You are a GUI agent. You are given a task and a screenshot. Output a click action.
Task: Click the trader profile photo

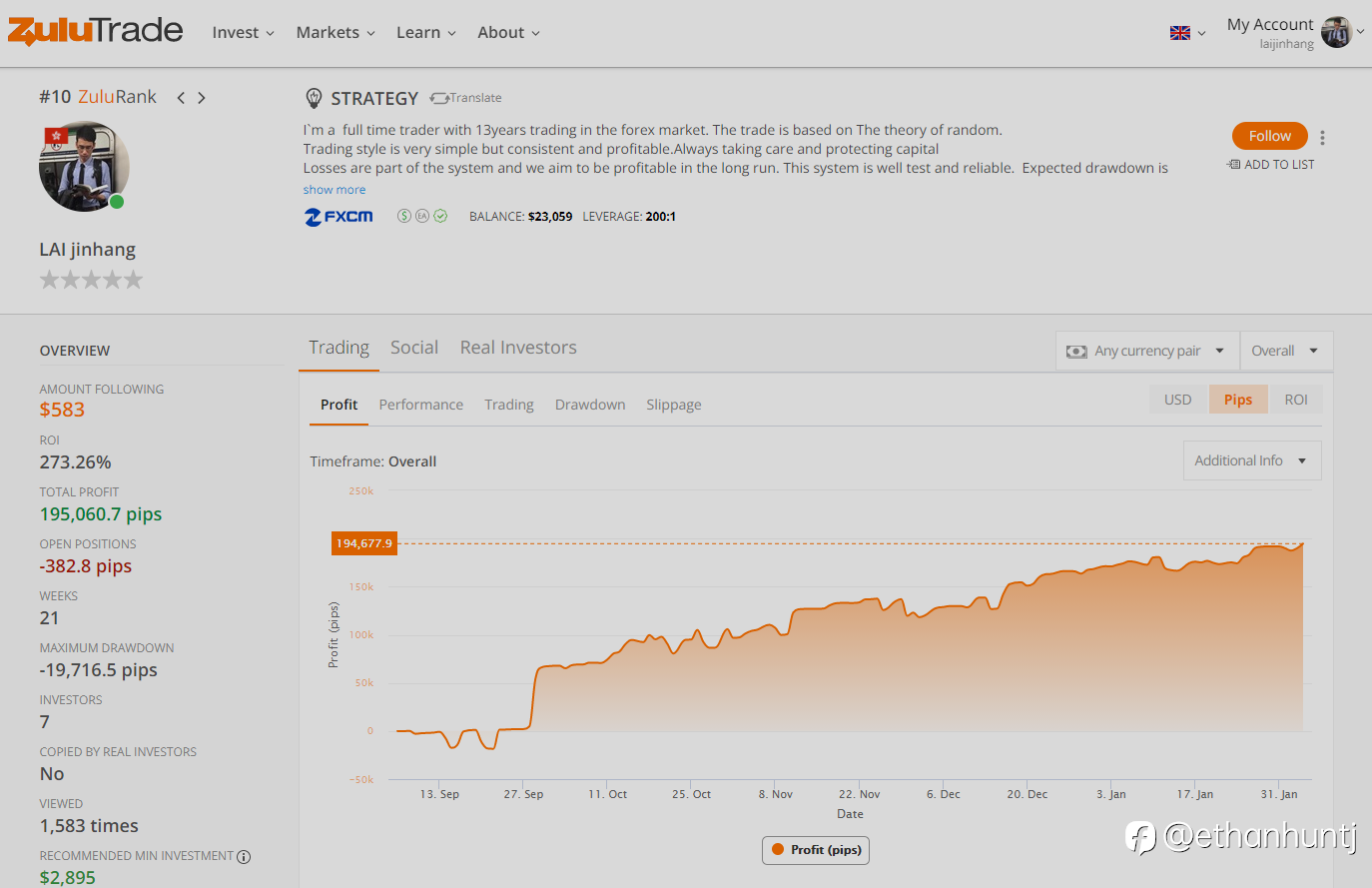[x=84, y=167]
